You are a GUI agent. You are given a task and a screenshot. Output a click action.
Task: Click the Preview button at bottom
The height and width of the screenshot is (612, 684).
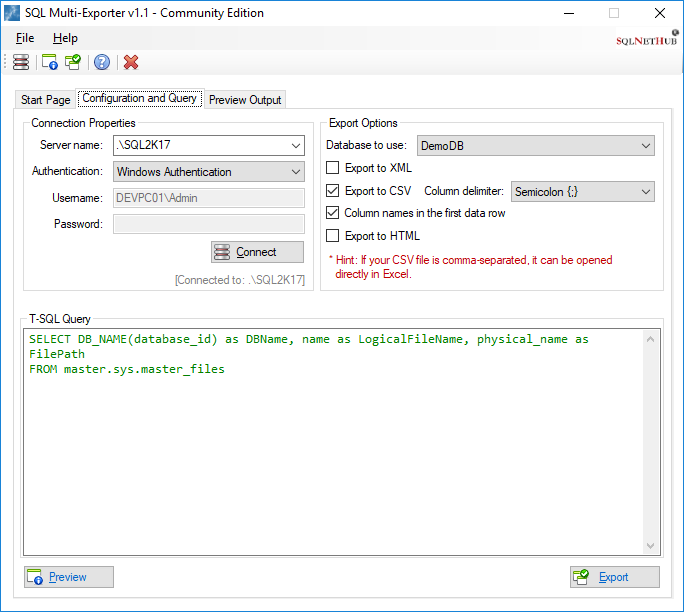point(69,577)
